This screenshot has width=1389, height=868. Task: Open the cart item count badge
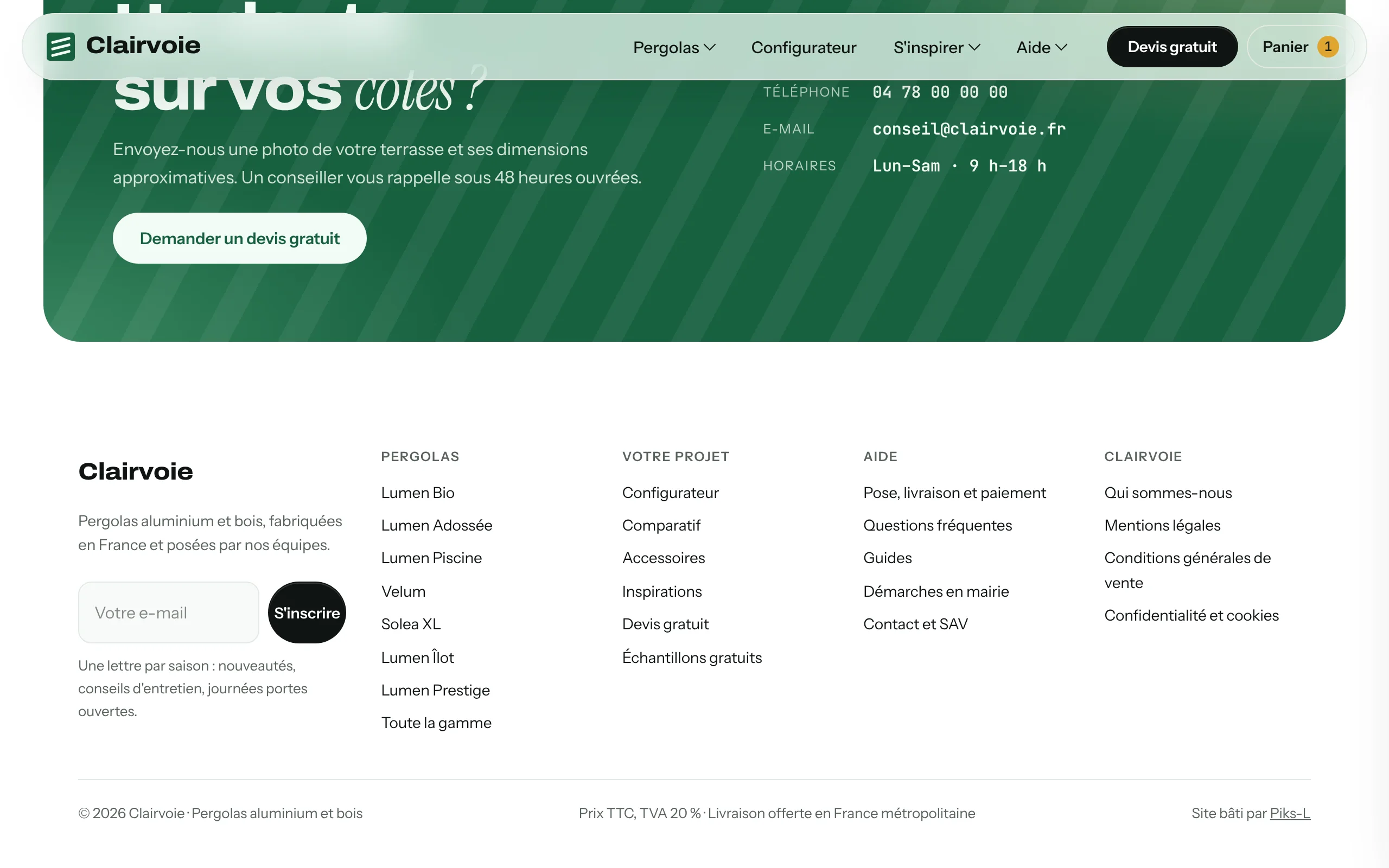[1328, 47]
